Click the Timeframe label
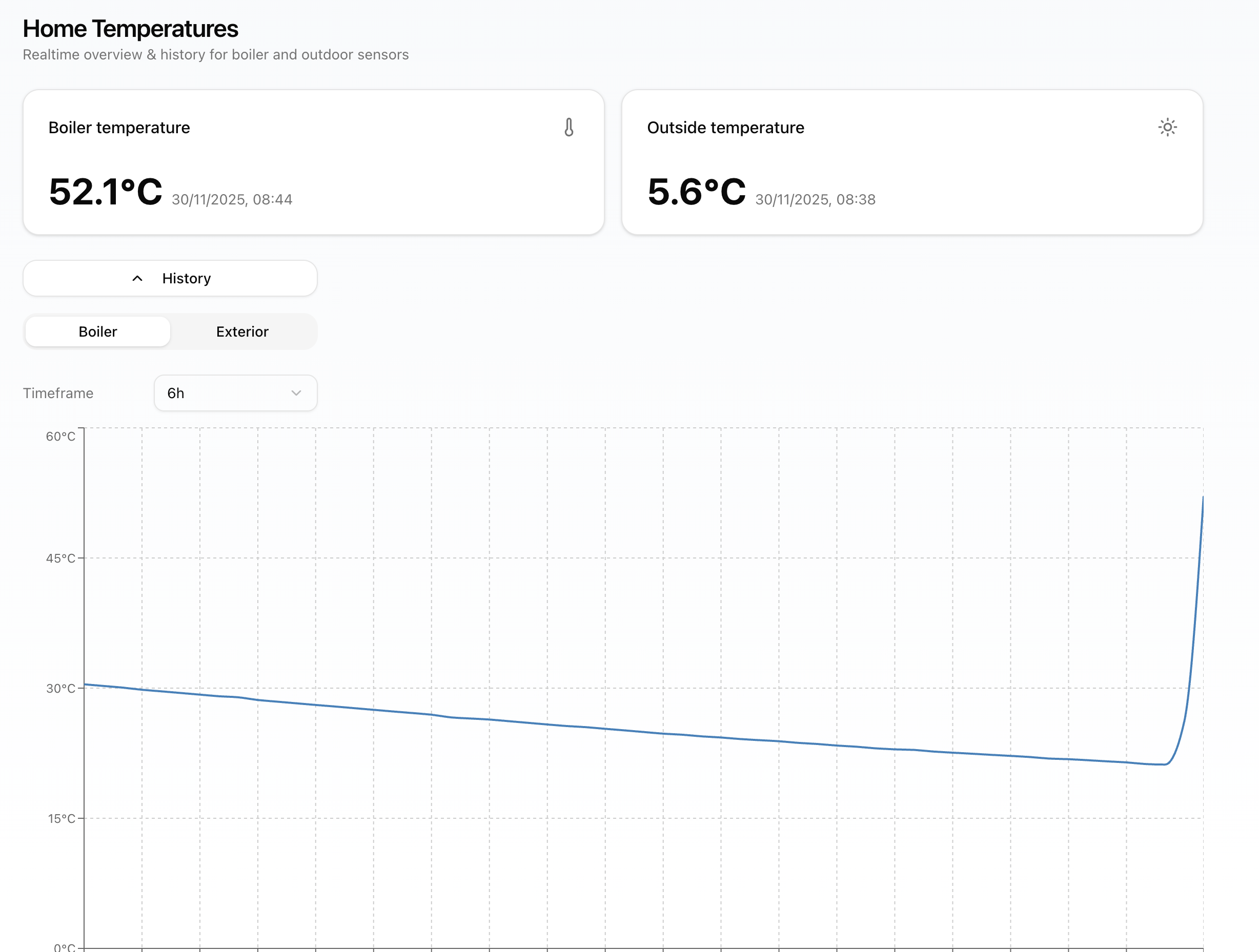 coord(58,393)
